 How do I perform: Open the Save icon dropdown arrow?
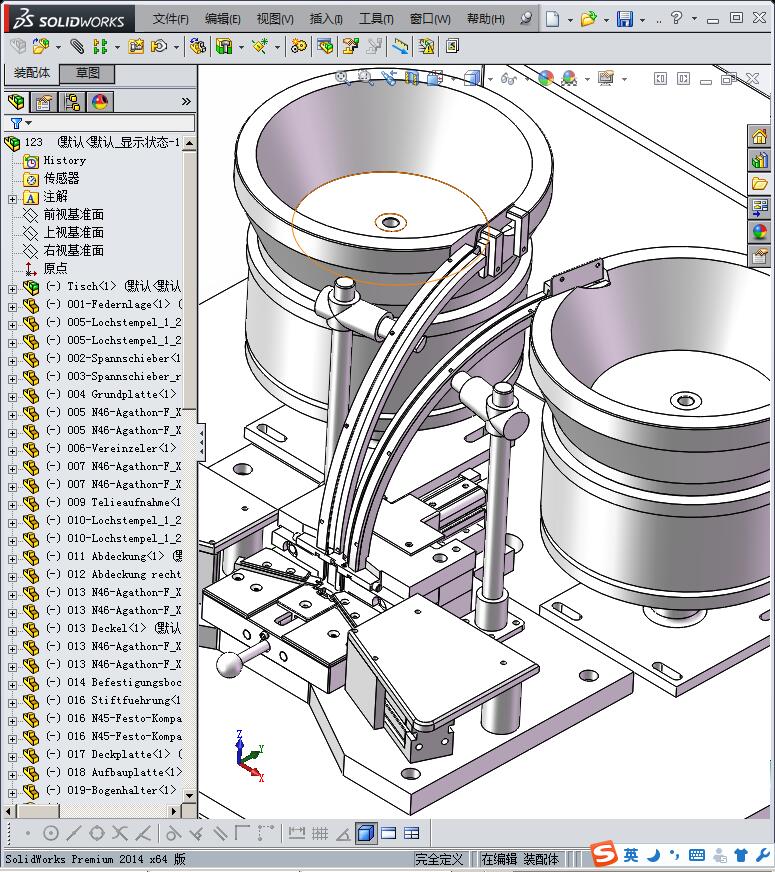point(643,20)
